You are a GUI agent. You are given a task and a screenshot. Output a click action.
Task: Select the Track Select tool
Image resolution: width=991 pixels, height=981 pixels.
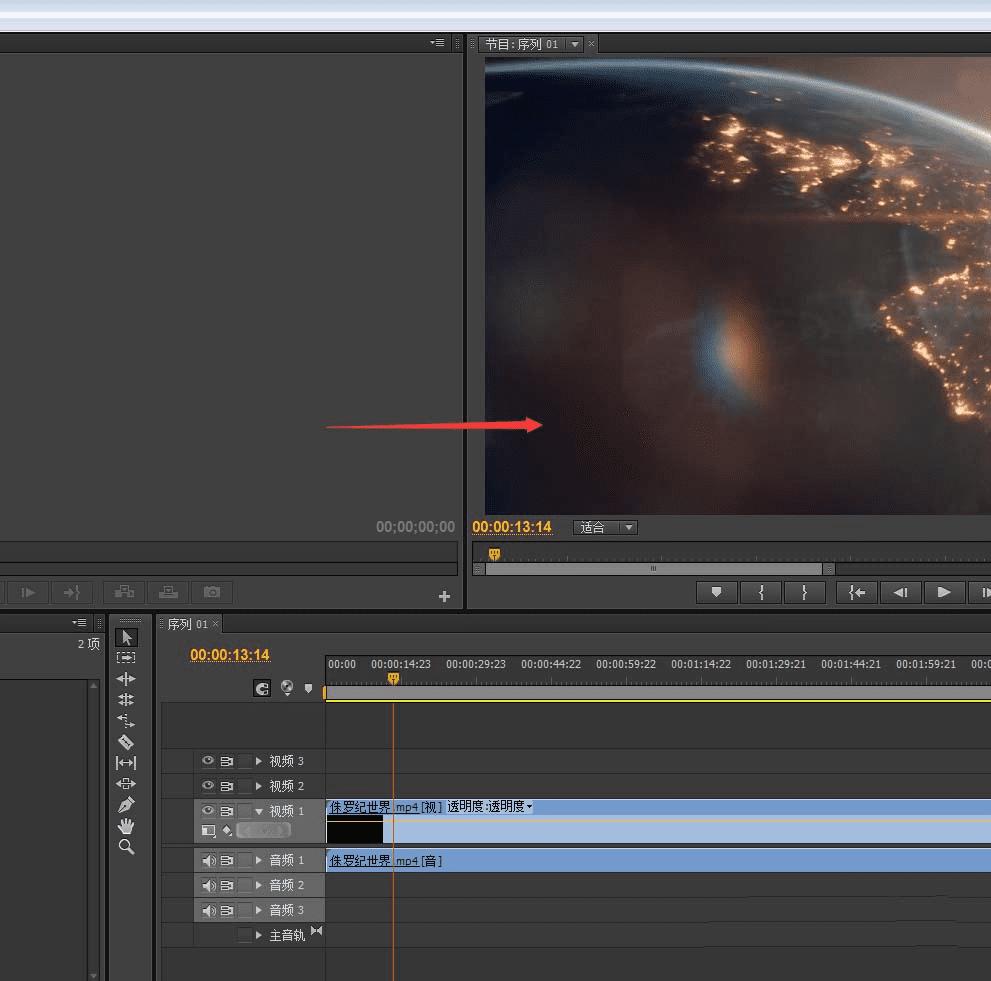pyautogui.click(x=126, y=658)
